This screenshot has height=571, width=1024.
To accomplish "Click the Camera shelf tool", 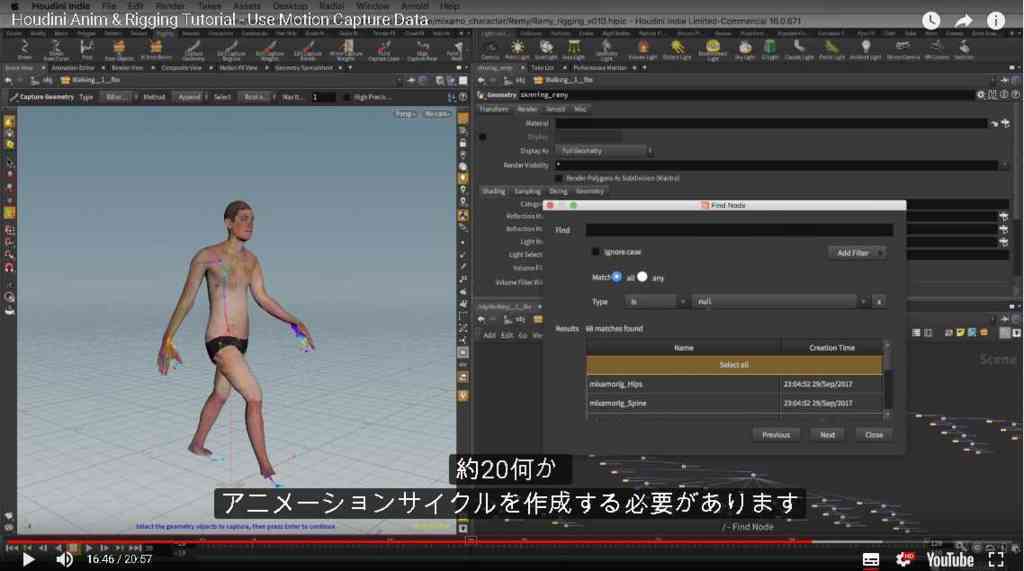I will (x=490, y=50).
